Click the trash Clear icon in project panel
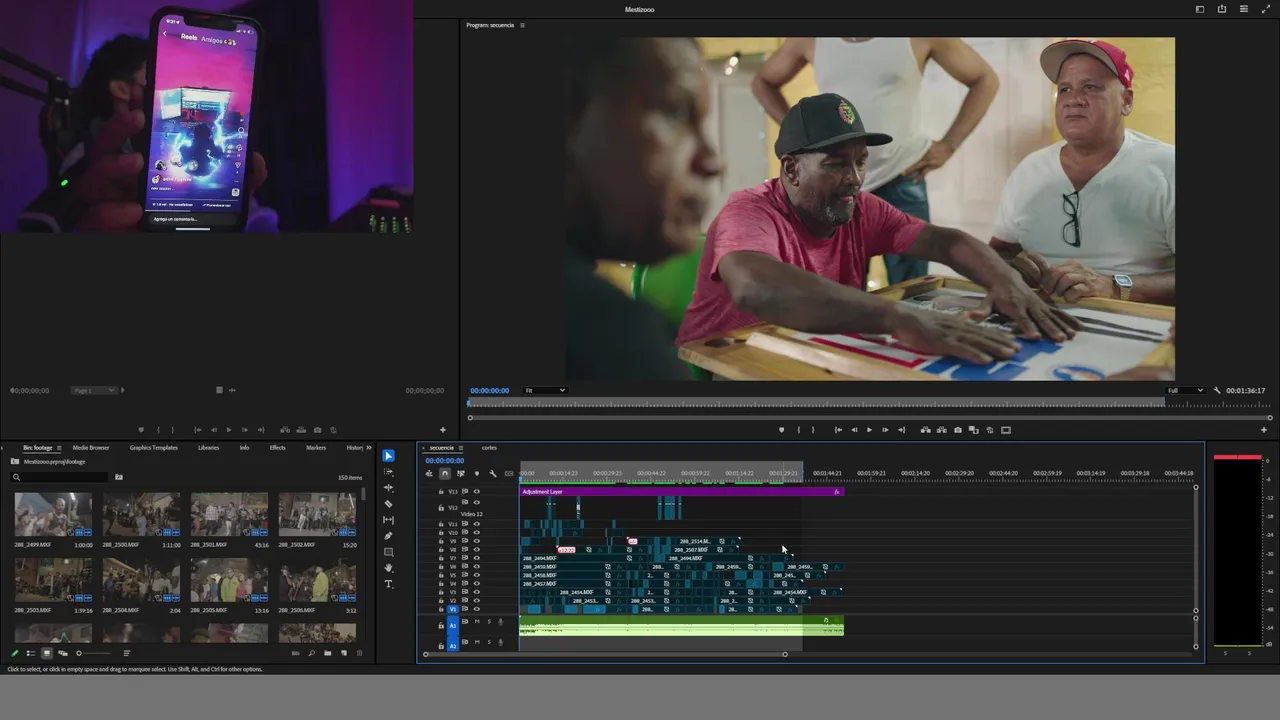The image size is (1280, 720). point(359,653)
